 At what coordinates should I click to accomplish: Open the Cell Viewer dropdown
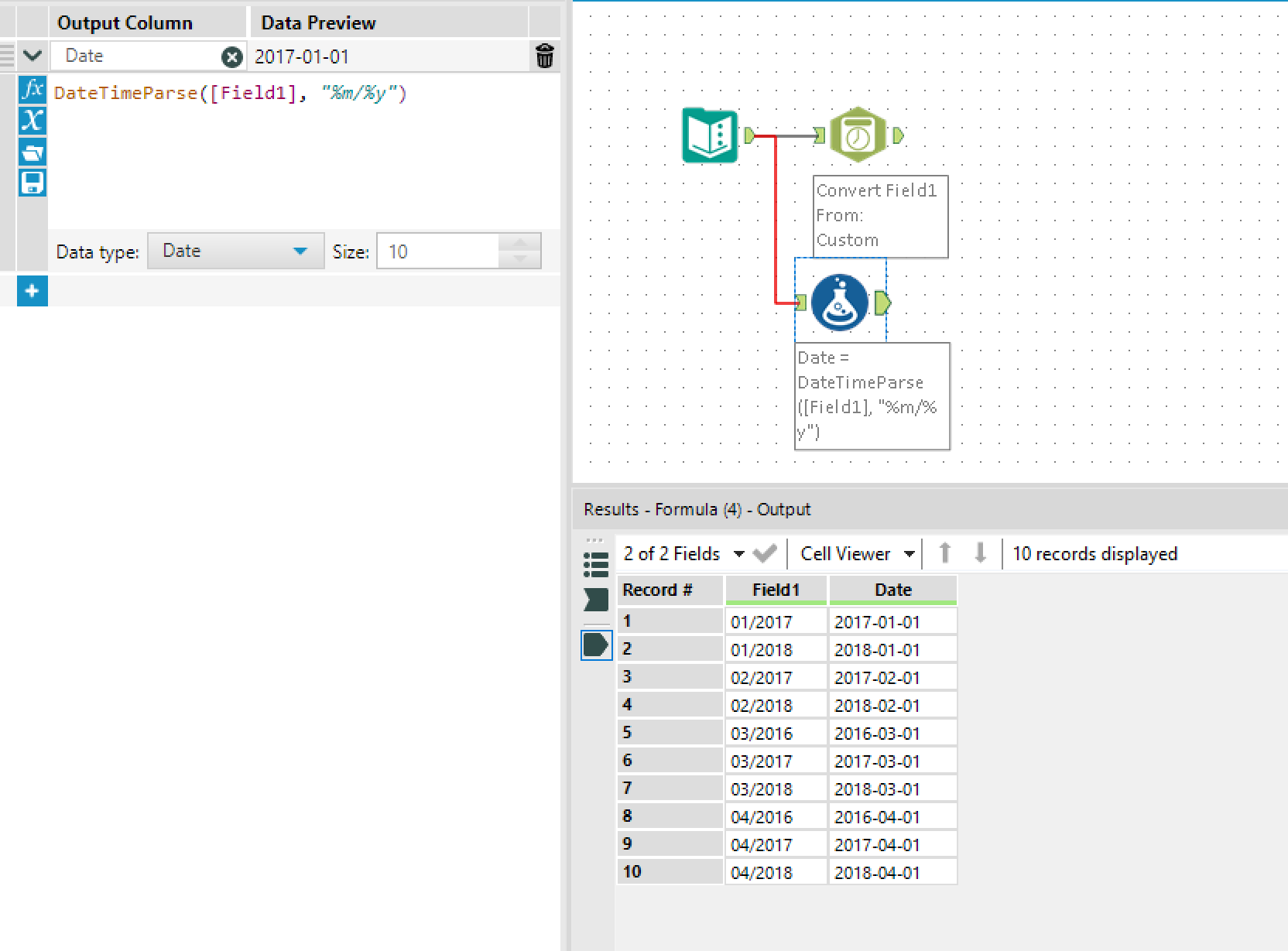(855, 553)
